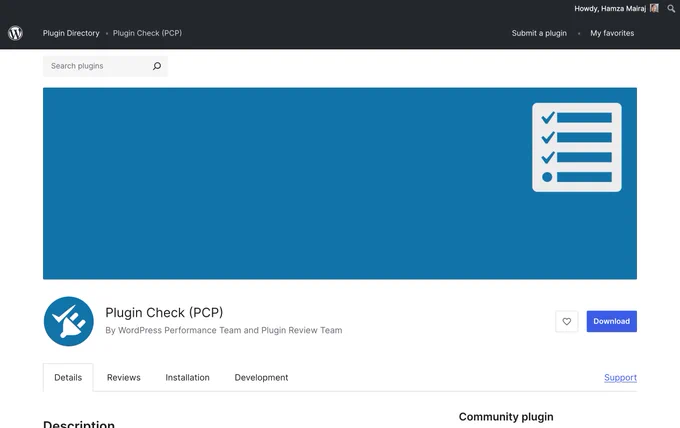
Task: Click the checklist graphic in the banner
Action: tap(576, 147)
